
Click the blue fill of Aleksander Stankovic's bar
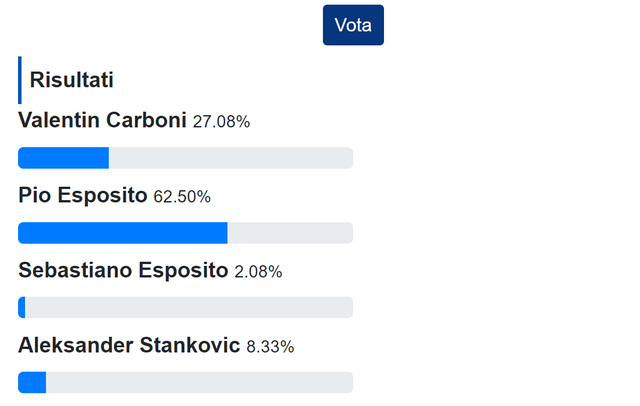[x=32, y=383]
